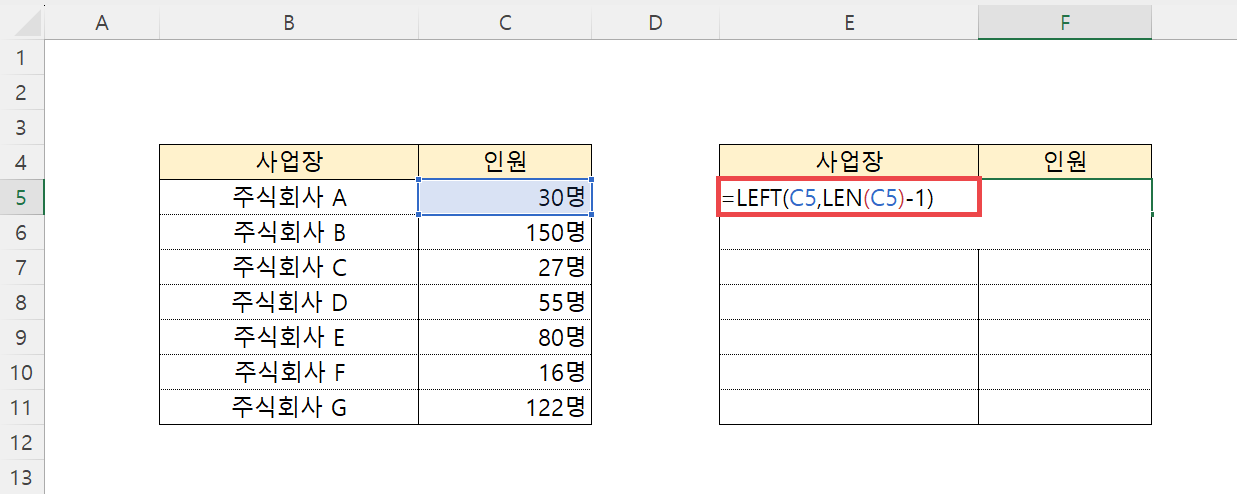Image resolution: width=1237 pixels, height=494 pixels.
Task: Select row 12 header
Action: [22, 442]
